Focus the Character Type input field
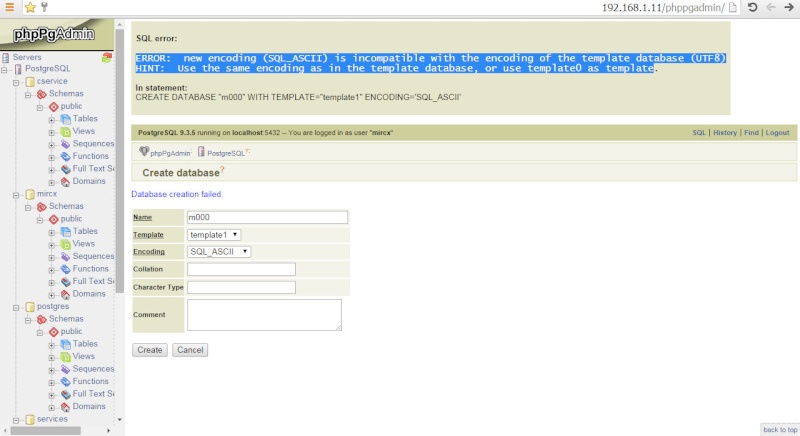This screenshot has width=800, height=436. click(241, 287)
